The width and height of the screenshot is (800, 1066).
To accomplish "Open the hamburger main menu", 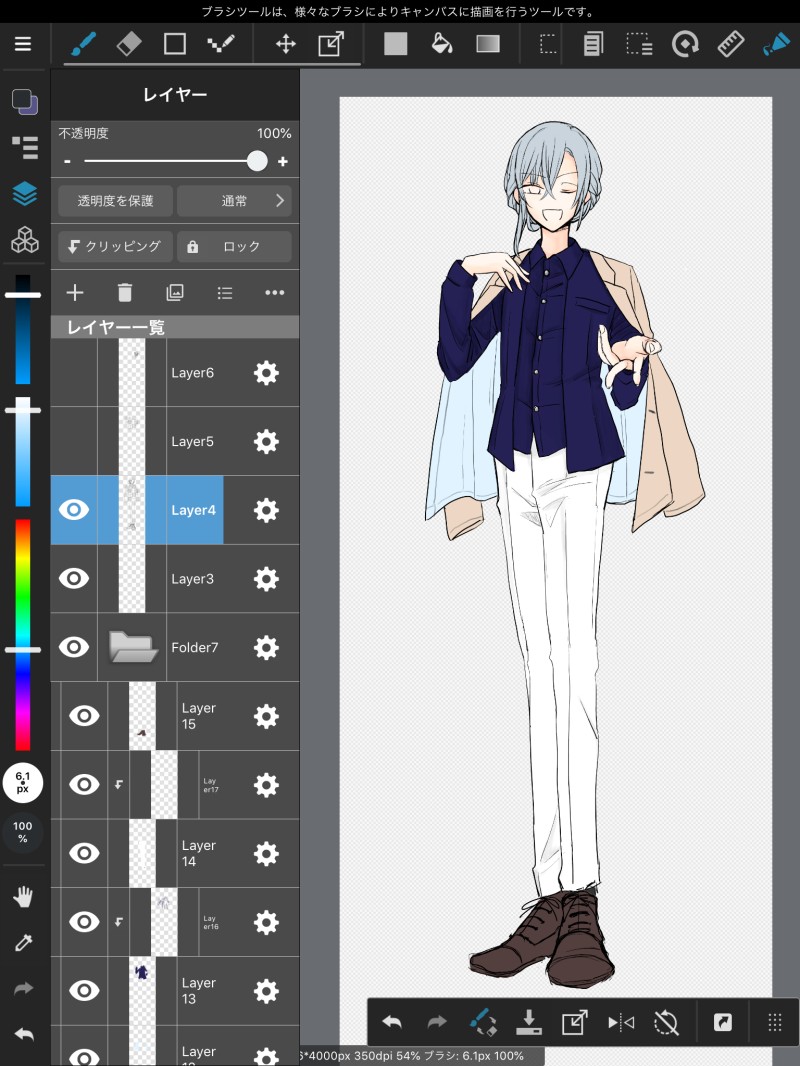I will (x=23, y=44).
